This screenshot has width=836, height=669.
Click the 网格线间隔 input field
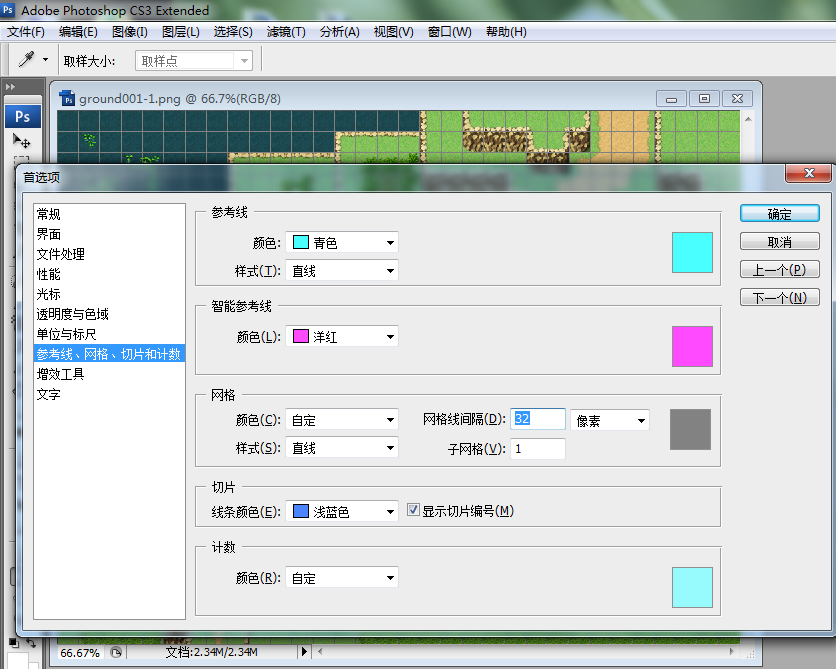point(538,419)
